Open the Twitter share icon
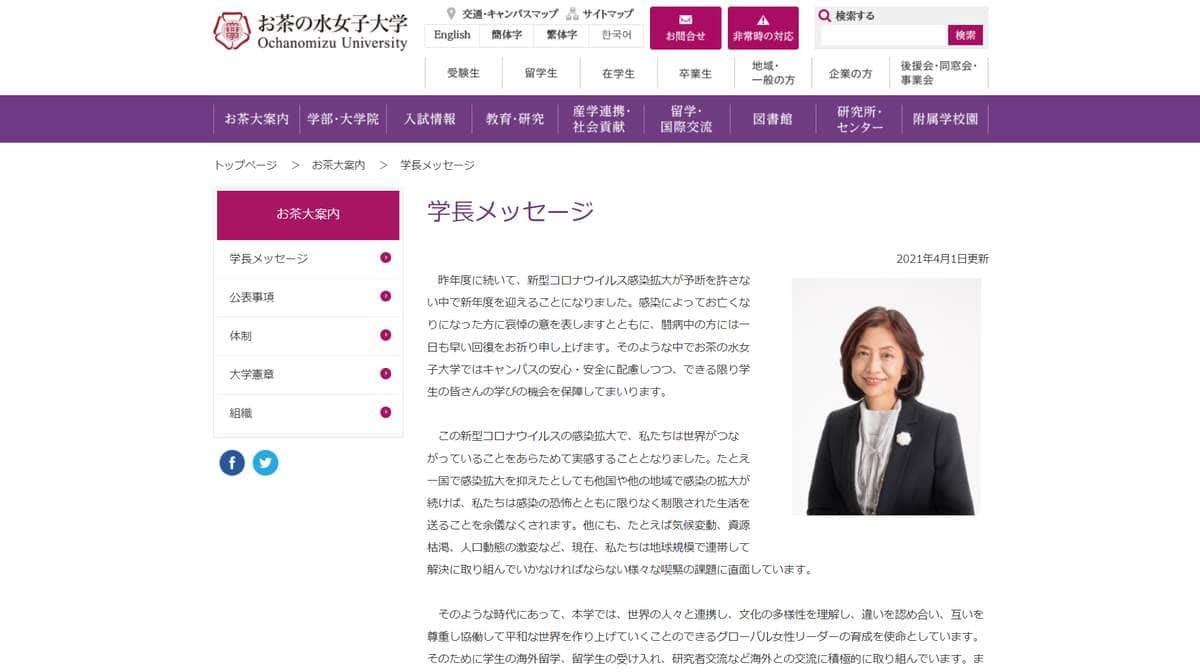Screen dimensions: 1200x672 [x=265, y=462]
